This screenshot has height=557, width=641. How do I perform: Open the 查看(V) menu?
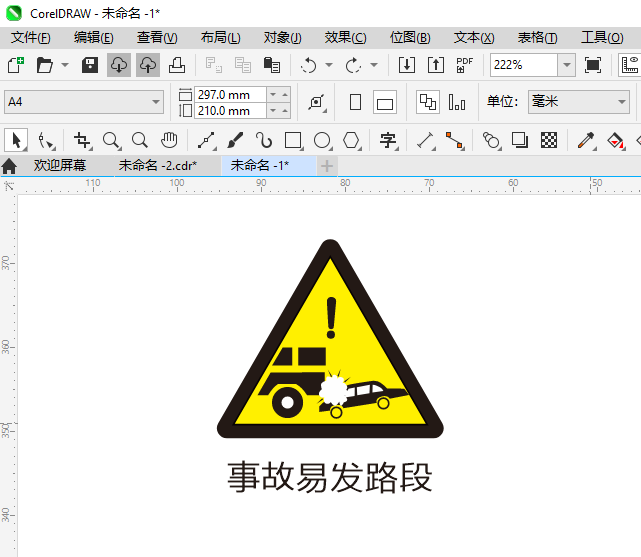pyautogui.click(x=157, y=38)
